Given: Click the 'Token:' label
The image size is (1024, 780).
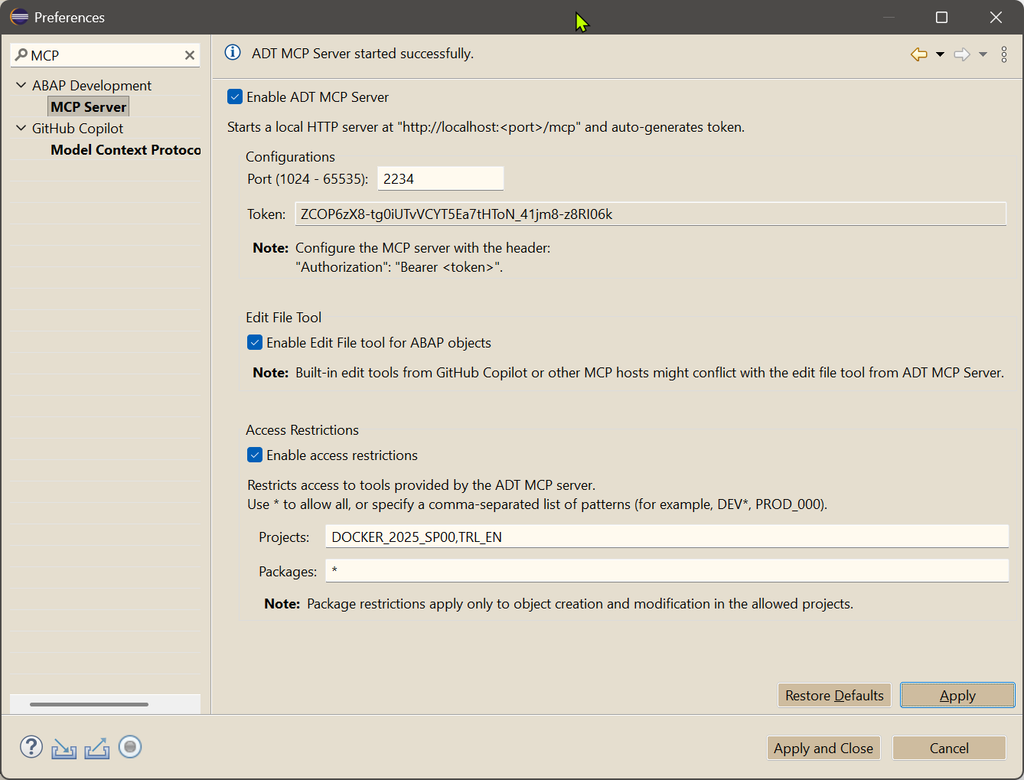Looking at the screenshot, I should click(266, 214).
